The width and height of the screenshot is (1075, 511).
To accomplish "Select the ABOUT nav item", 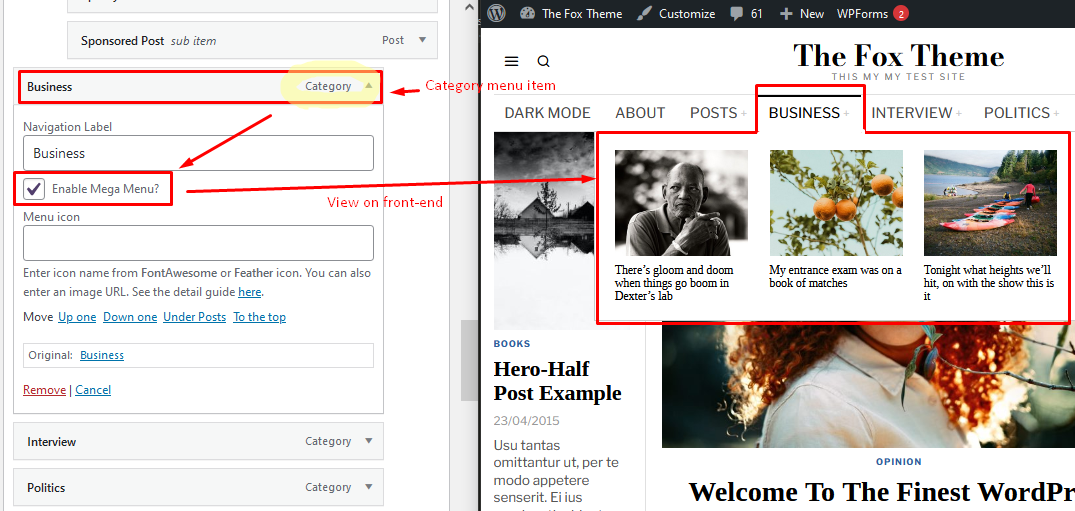I will 640,113.
